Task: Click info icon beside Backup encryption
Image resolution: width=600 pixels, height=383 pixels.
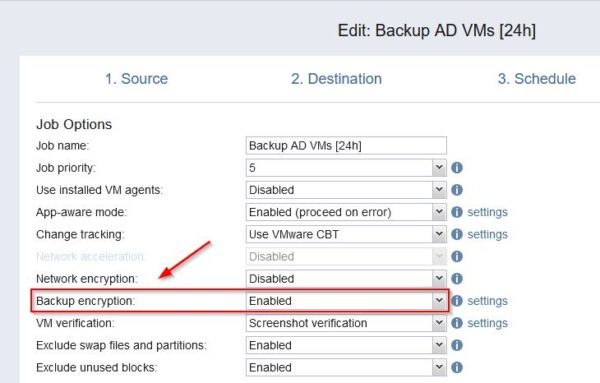Action: point(457,301)
